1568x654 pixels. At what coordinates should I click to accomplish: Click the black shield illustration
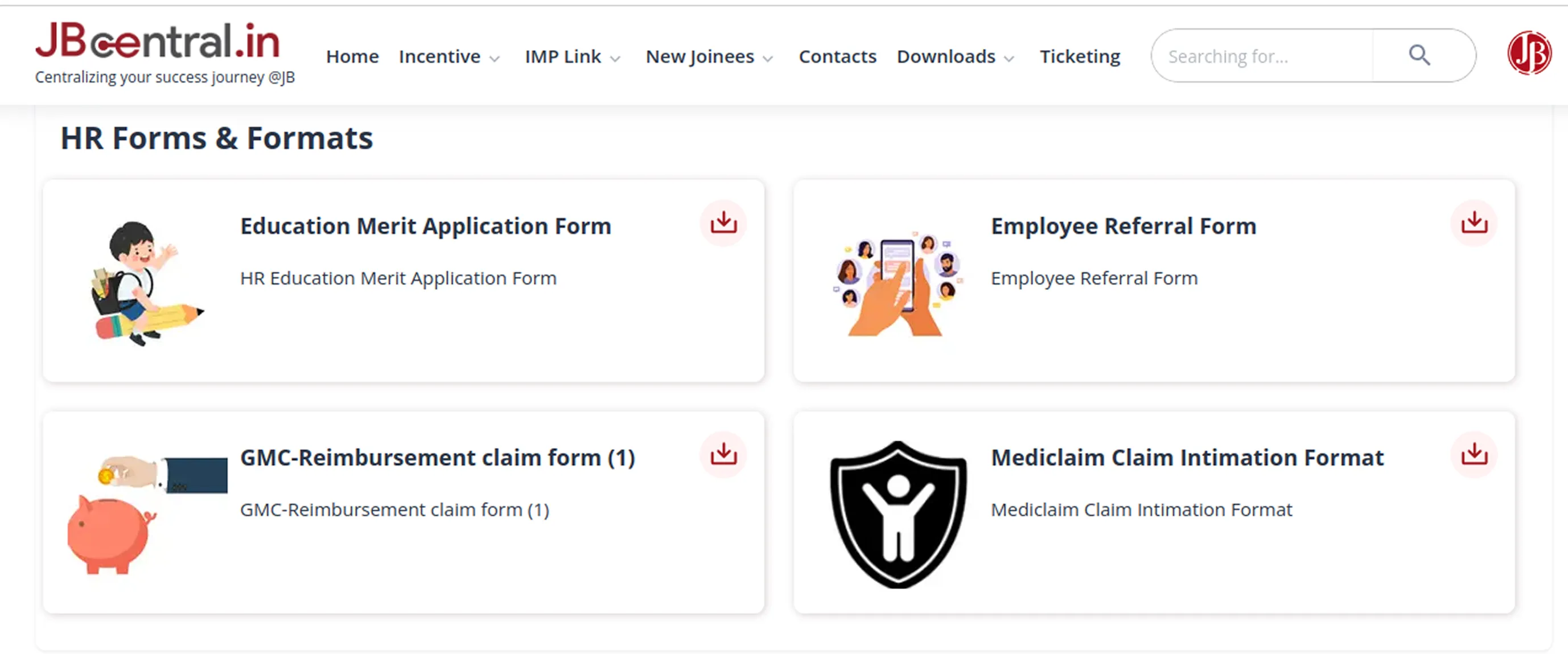[x=898, y=515]
